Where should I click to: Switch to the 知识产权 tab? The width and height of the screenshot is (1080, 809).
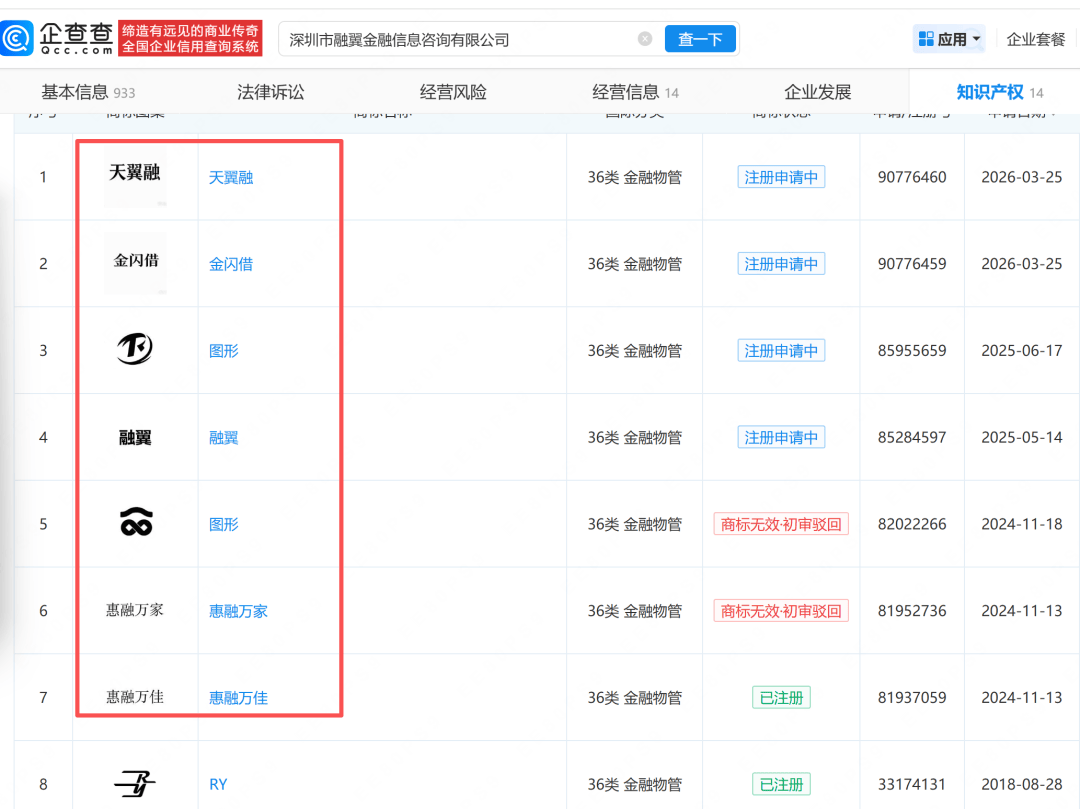coord(999,92)
